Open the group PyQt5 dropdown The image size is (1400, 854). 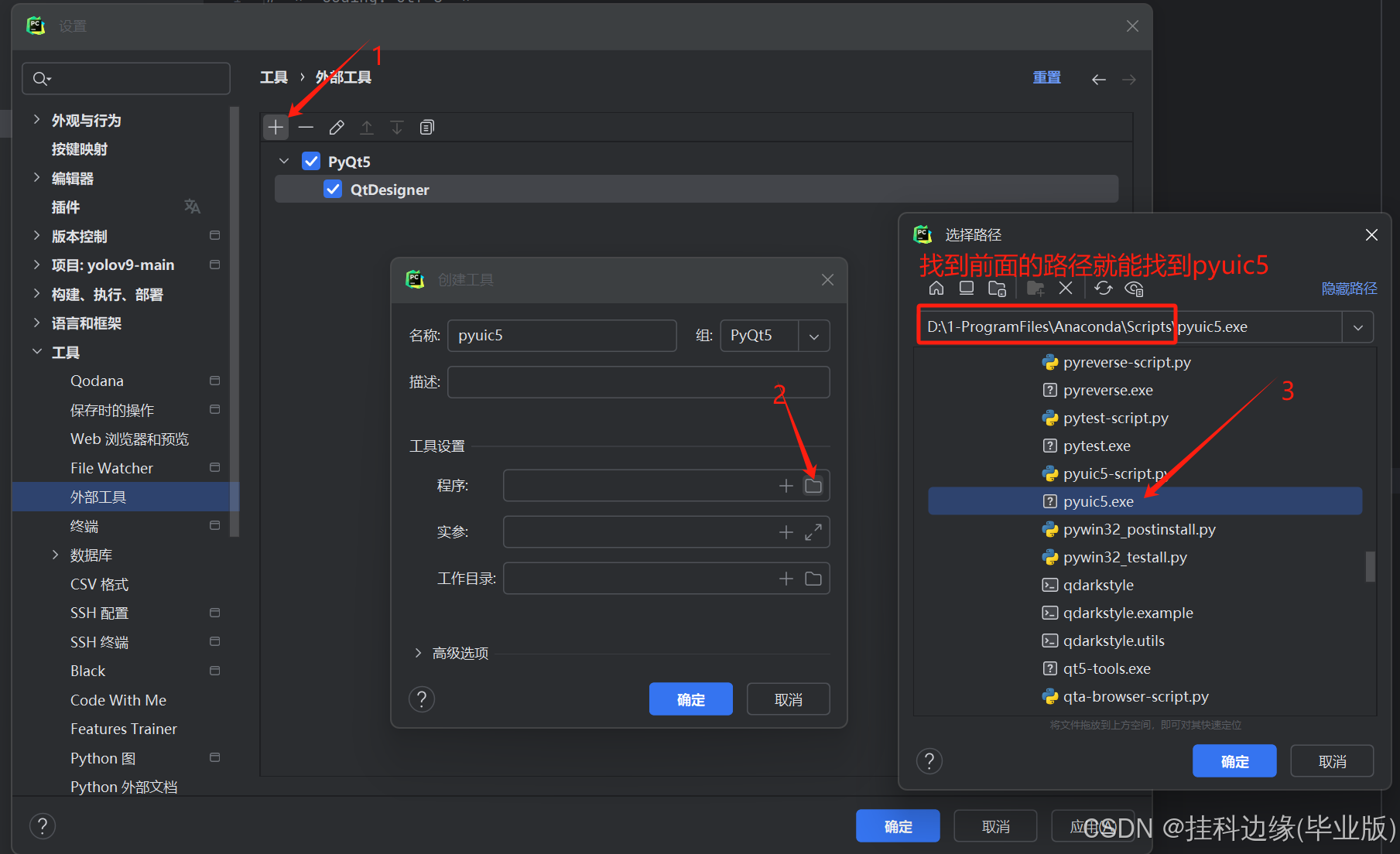[814, 336]
